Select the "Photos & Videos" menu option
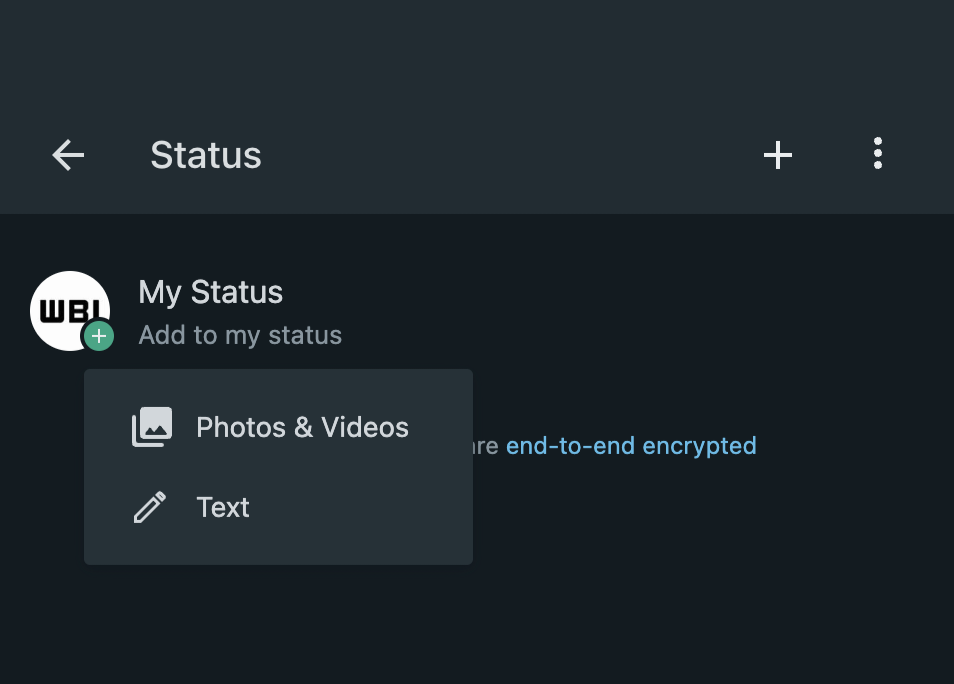954x684 pixels. (x=302, y=427)
